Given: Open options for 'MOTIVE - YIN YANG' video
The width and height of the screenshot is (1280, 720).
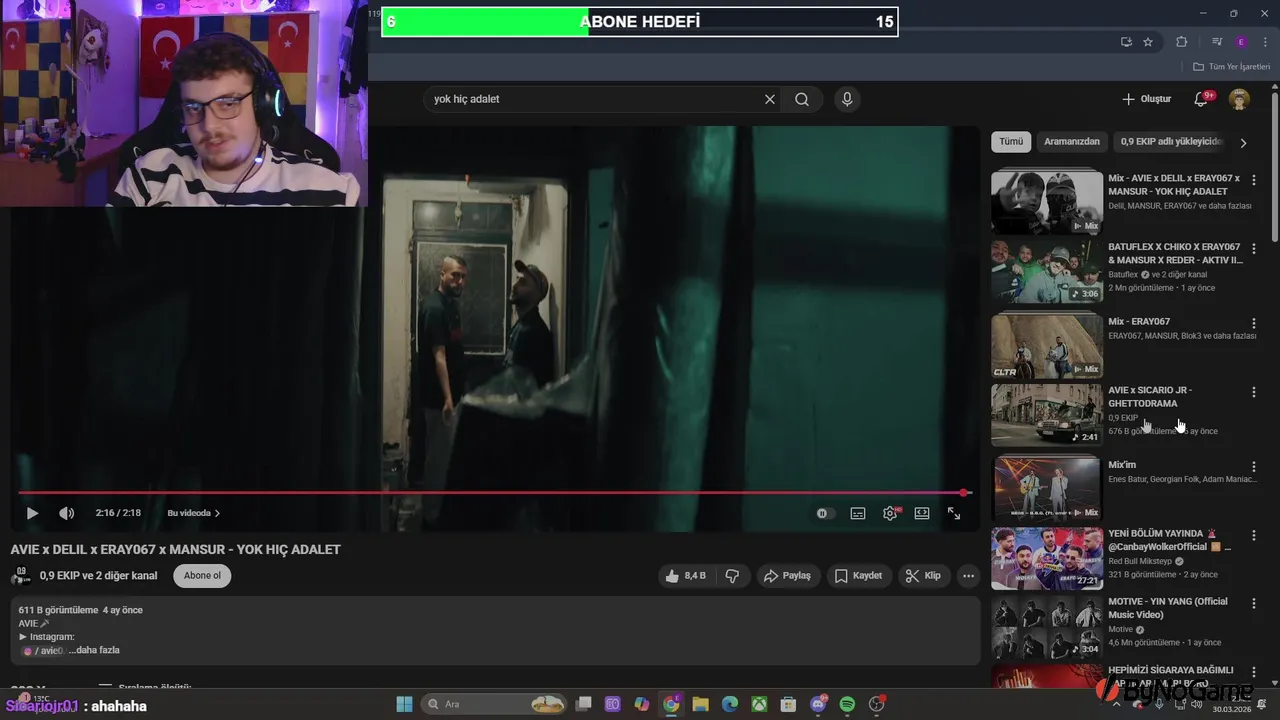Looking at the screenshot, I should pos(1254,604).
